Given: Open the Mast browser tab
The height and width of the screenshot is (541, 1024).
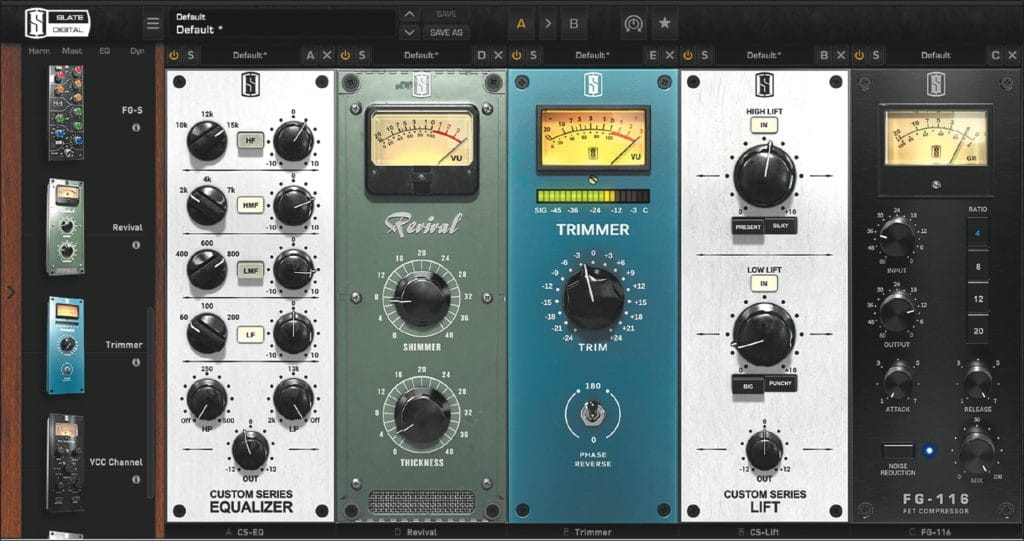Looking at the screenshot, I should 72,51.
